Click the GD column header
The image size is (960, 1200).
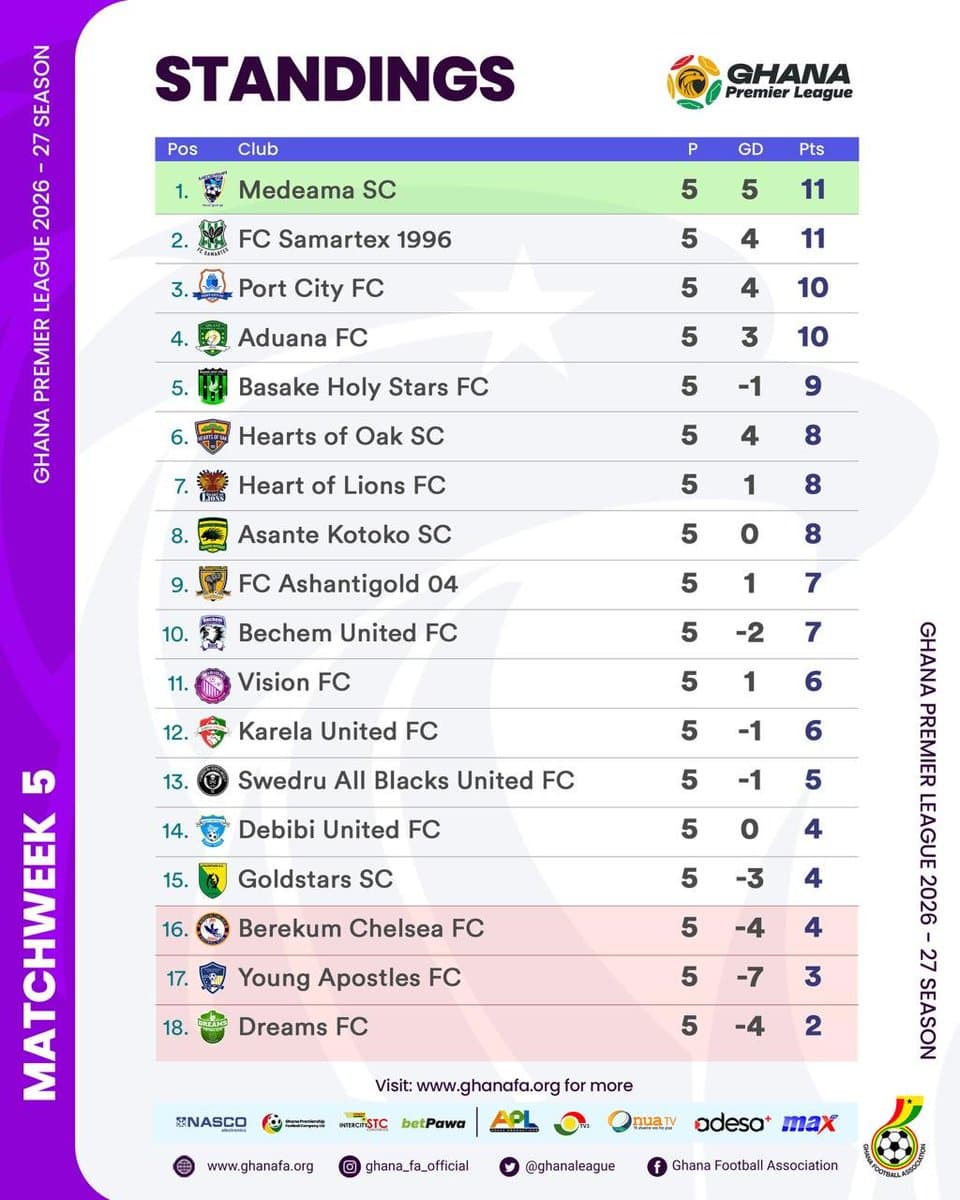(x=750, y=149)
